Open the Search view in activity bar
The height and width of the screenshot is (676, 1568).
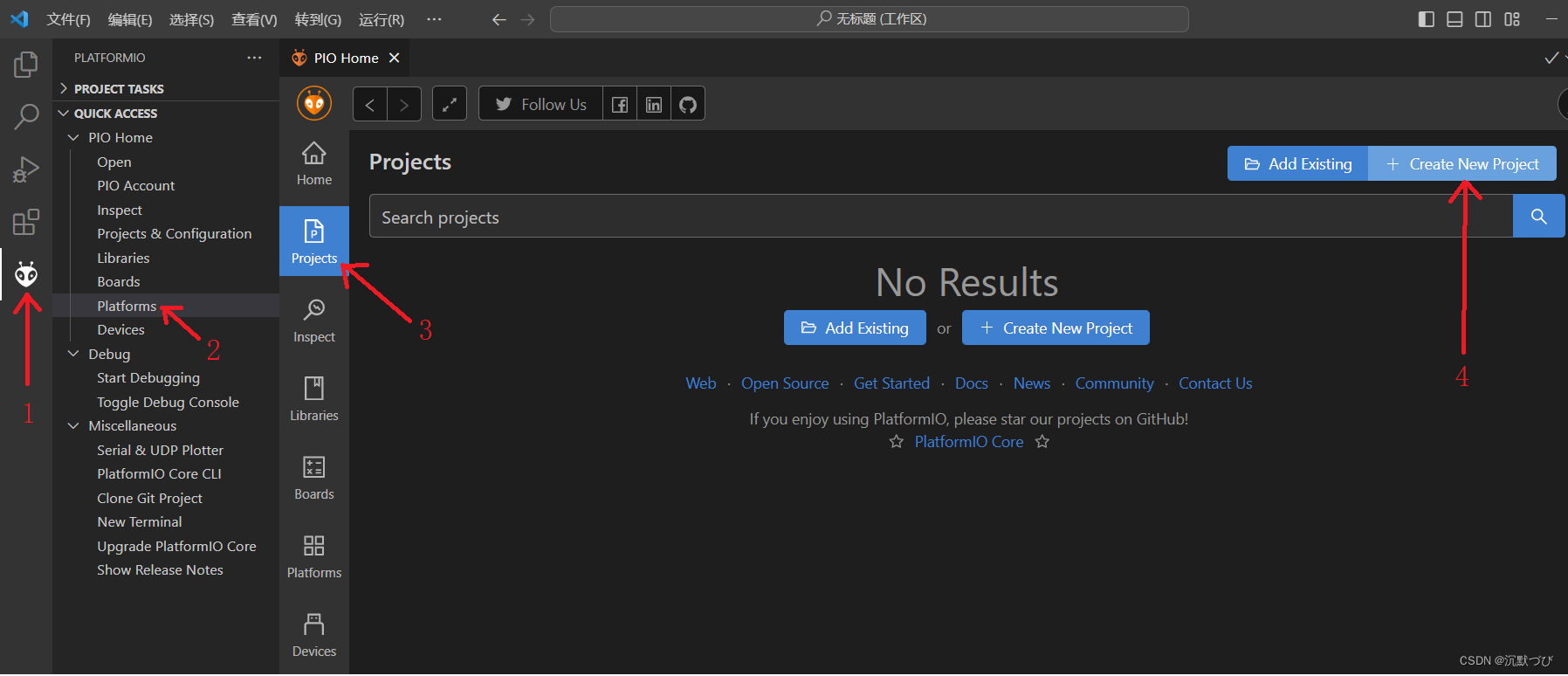(x=26, y=116)
